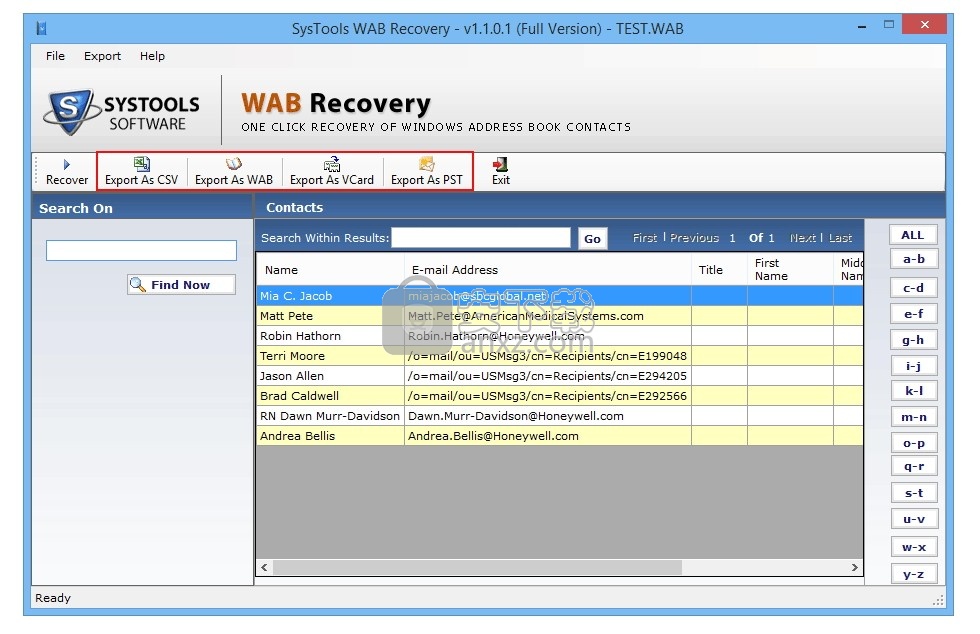Select the Andrea Bellis contact row
This screenshot has width=980, height=634.
(x=559, y=436)
